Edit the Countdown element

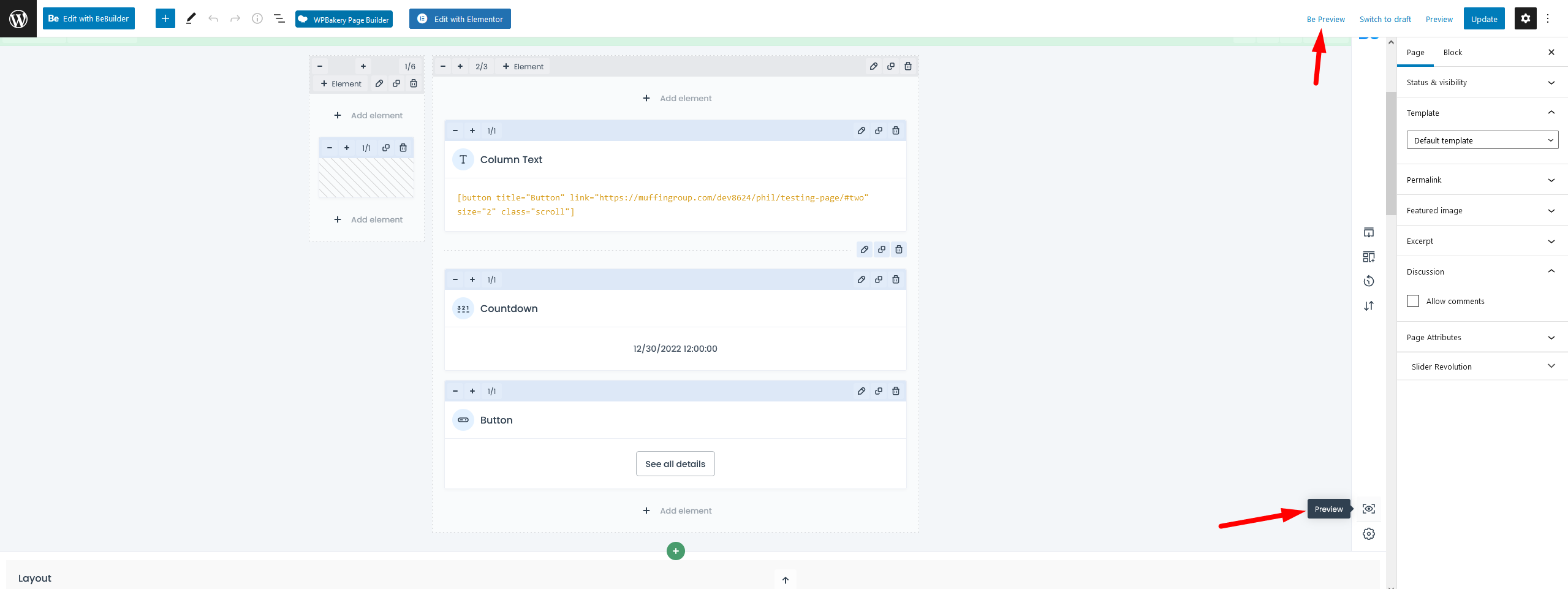coord(862,279)
